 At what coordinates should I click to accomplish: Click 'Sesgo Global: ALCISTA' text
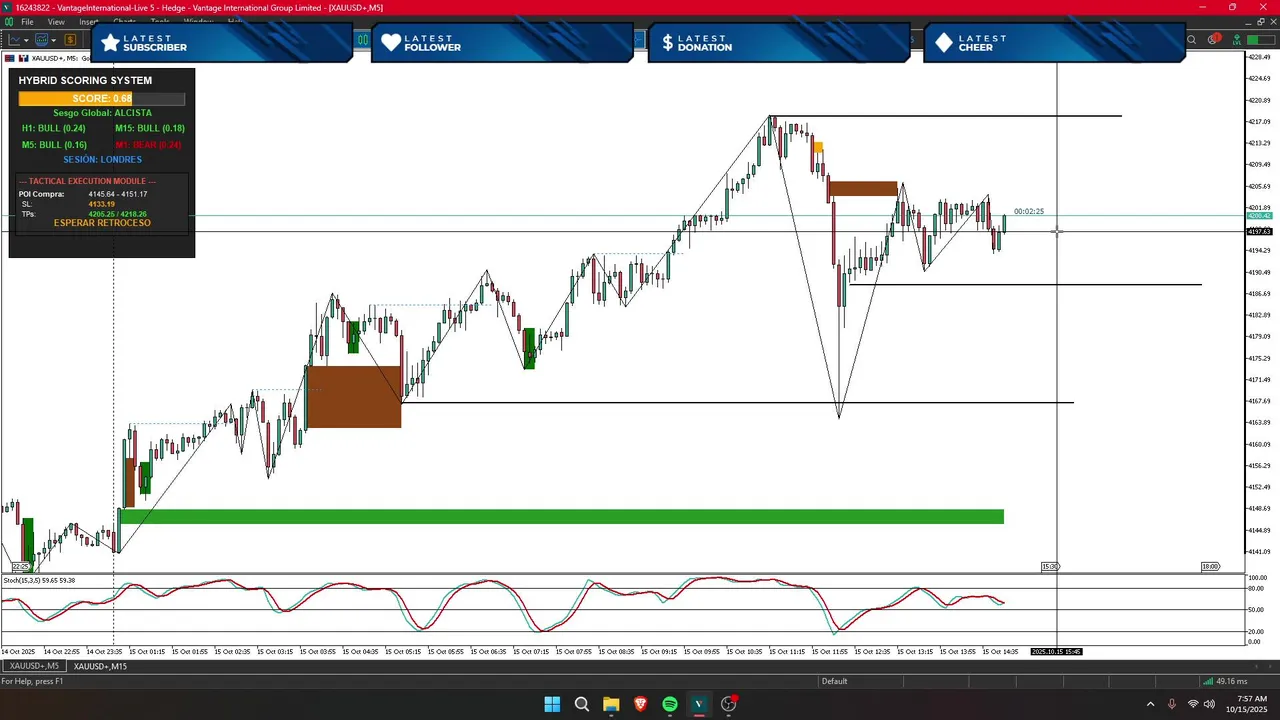[102, 113]
